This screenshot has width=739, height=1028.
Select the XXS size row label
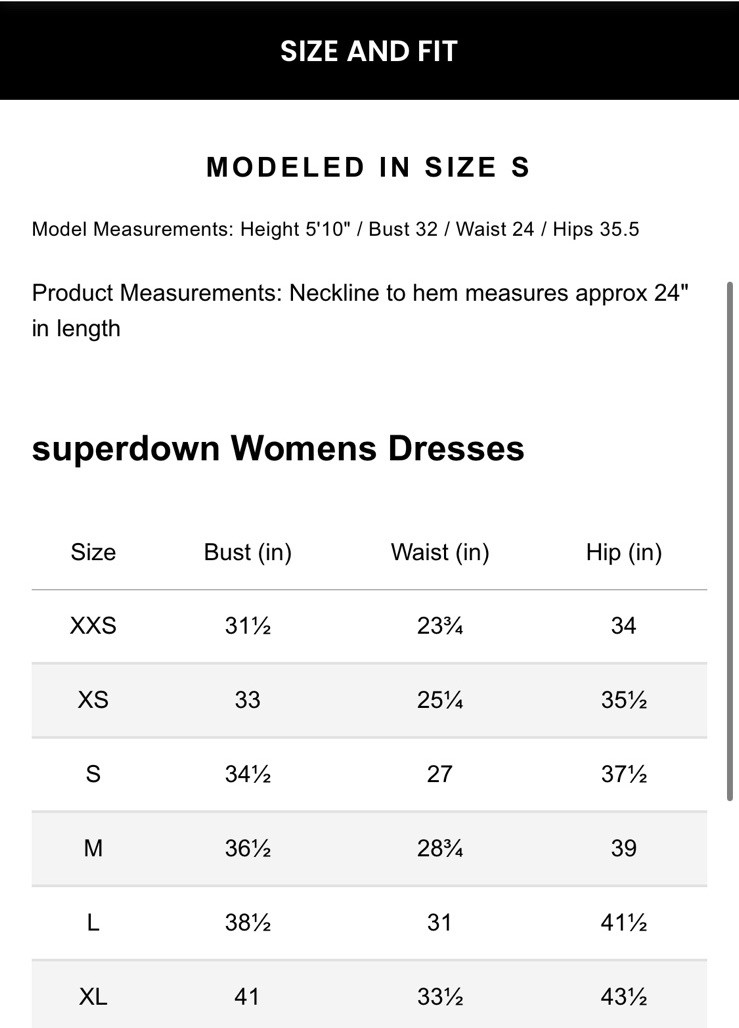(x=93, y=626)
